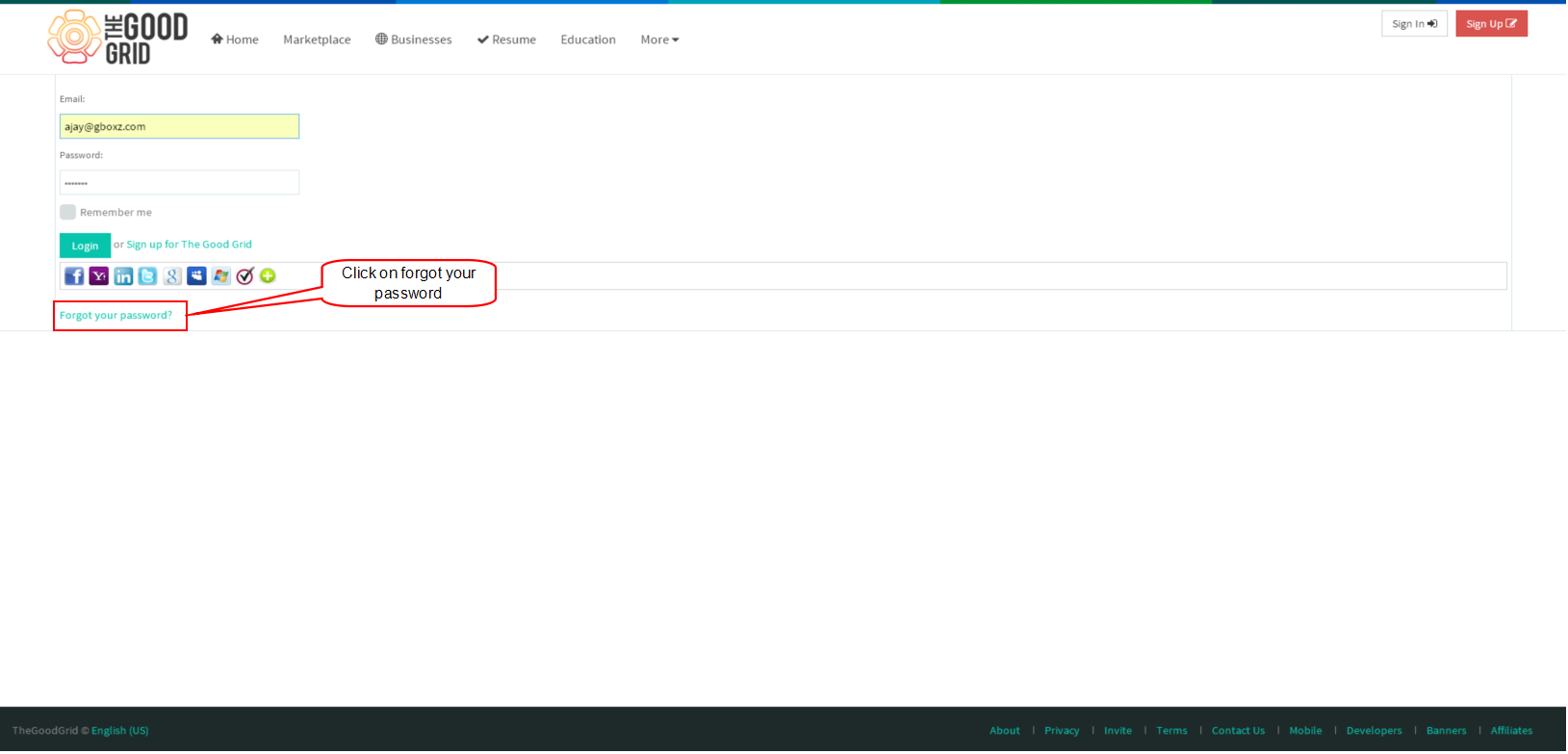
Task: Sign in with the LinkedIn icon
Action: (123, 276)
